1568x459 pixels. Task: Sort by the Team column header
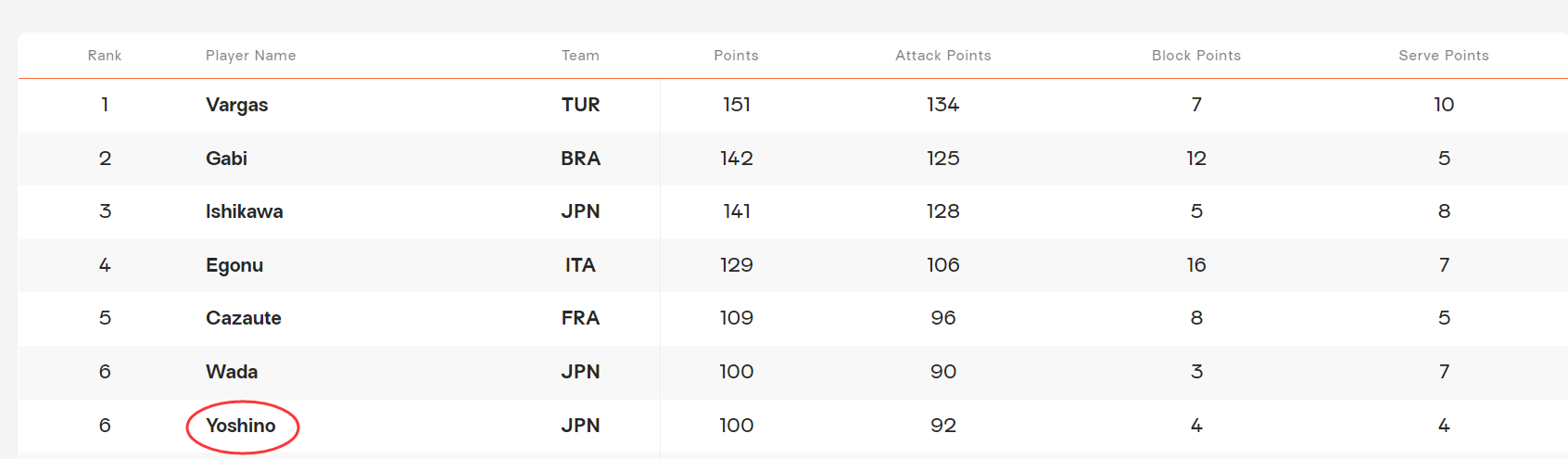click(x=580, y=56)
